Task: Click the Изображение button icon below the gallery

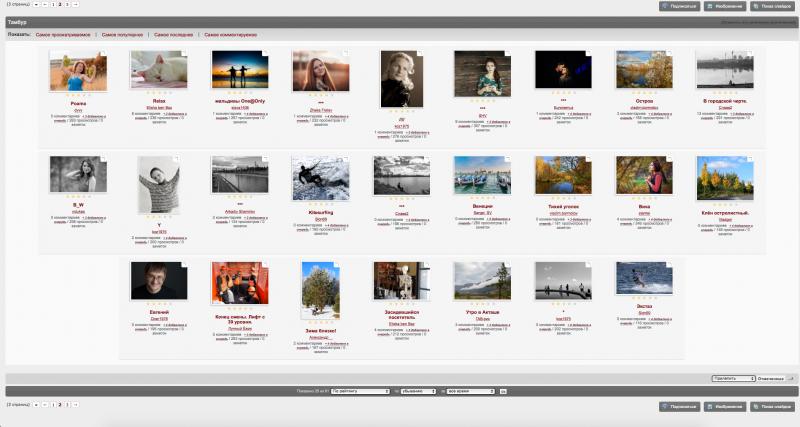Action: click(x=710, y=407)
